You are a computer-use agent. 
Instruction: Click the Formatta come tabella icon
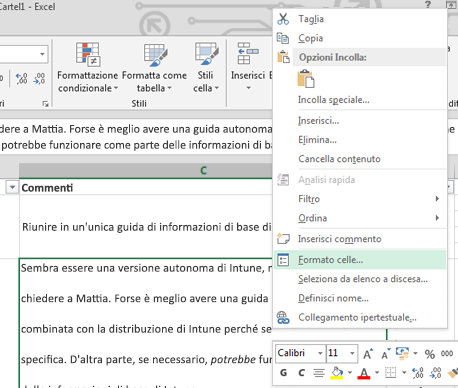pyautogui.click(x=155, y=54)
